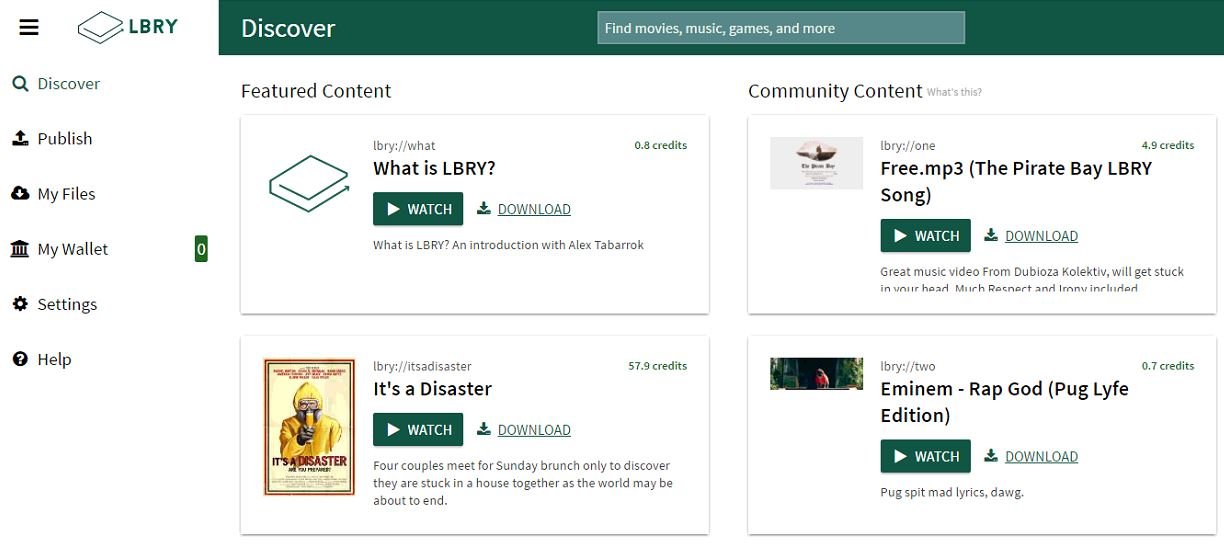Click the Pug spit mad lyrics description
The image size is (1224, 551).
click(952, 492)
